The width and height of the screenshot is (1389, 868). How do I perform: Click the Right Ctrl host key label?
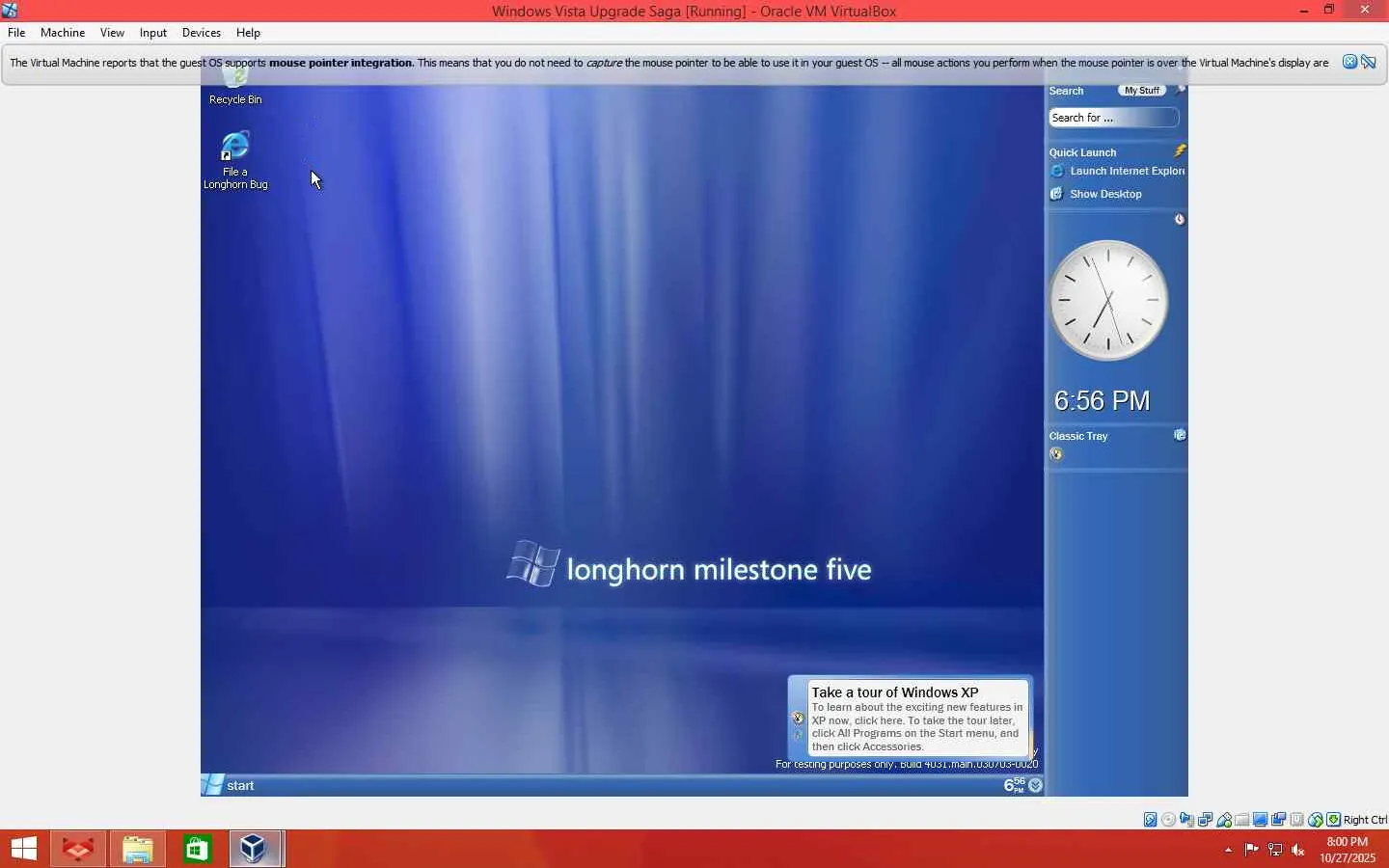(1365, 820)
